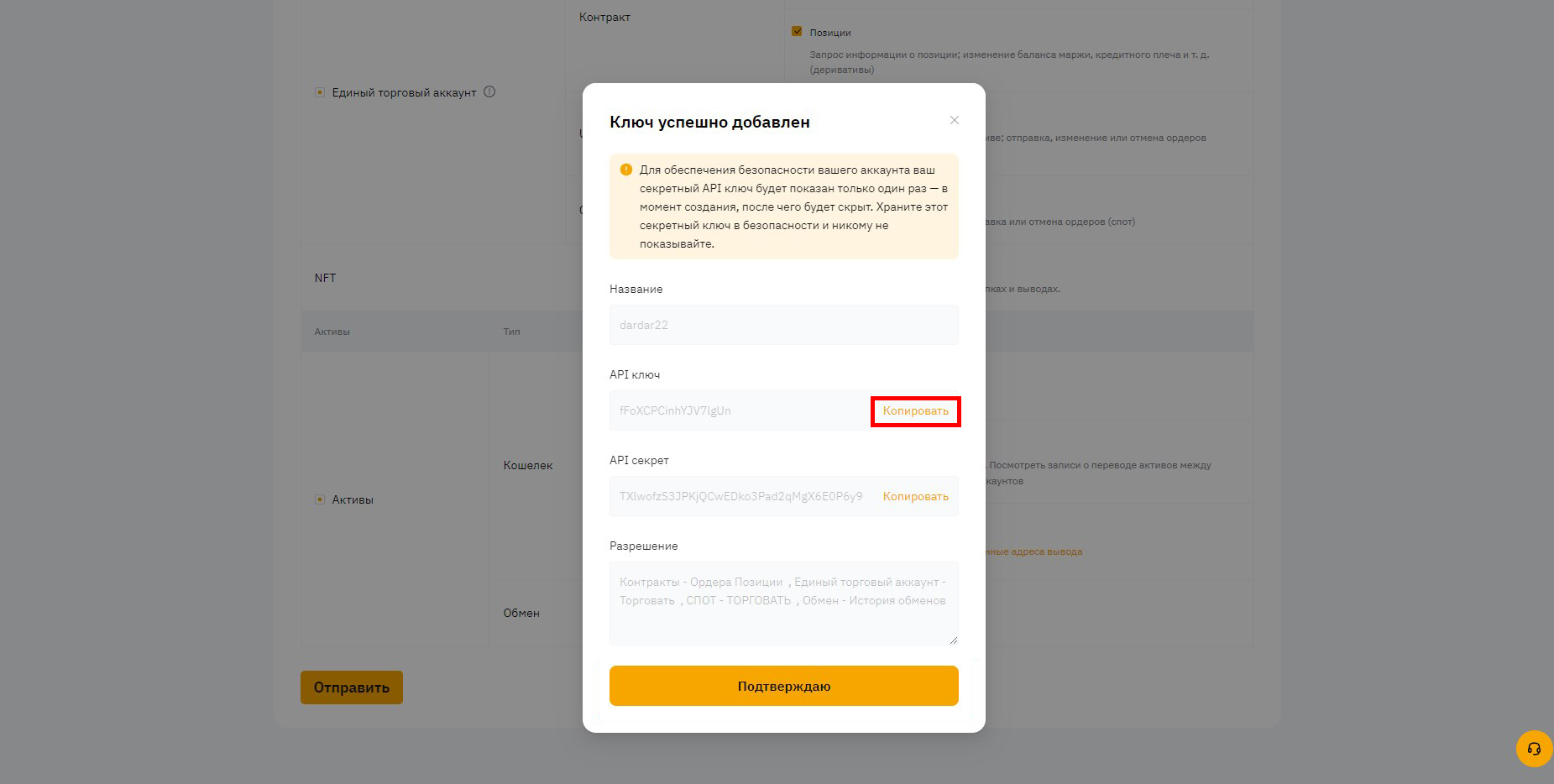Image resolution: width=1554 pixels, height=784 pixels.
Task: Click the NFT row label
Action: click(x=325, y=278)
